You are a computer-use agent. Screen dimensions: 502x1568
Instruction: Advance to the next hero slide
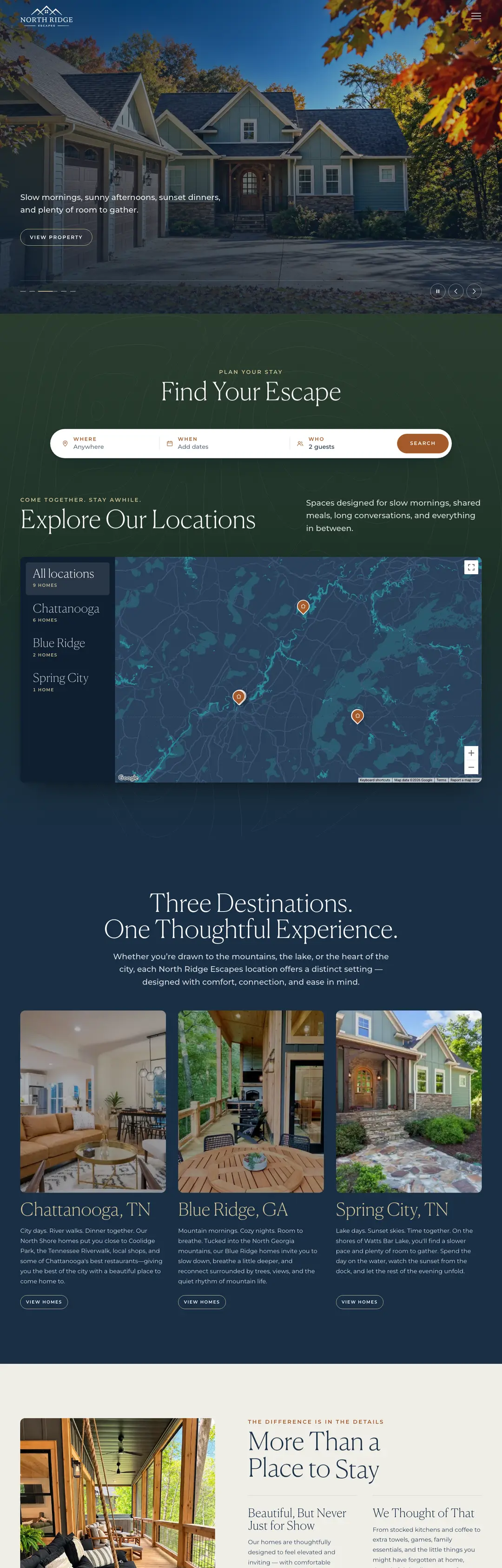pos(474,291)
